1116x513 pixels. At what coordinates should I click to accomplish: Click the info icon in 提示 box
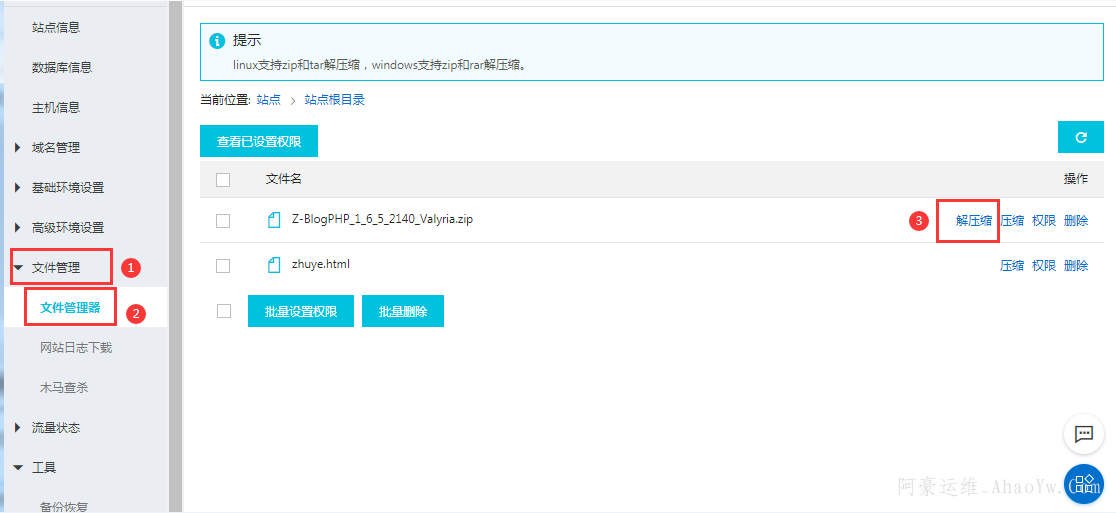pyautogui.click(x=217, y=40)
